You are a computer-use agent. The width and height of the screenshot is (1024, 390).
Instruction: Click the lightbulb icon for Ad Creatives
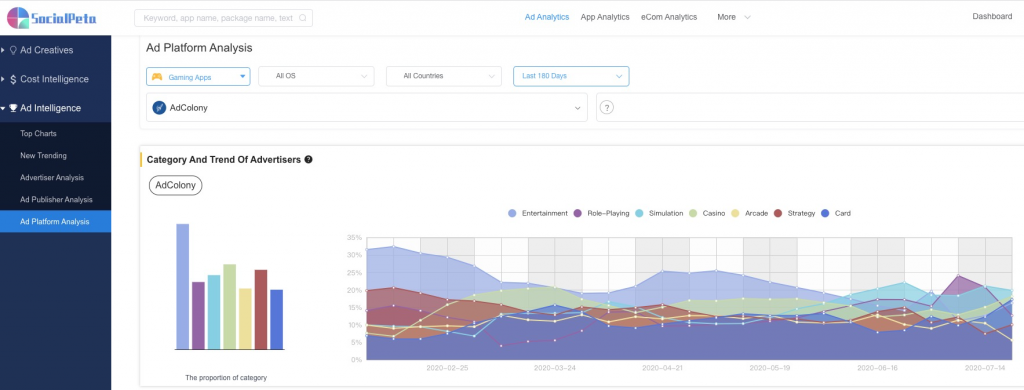point(13,50)
